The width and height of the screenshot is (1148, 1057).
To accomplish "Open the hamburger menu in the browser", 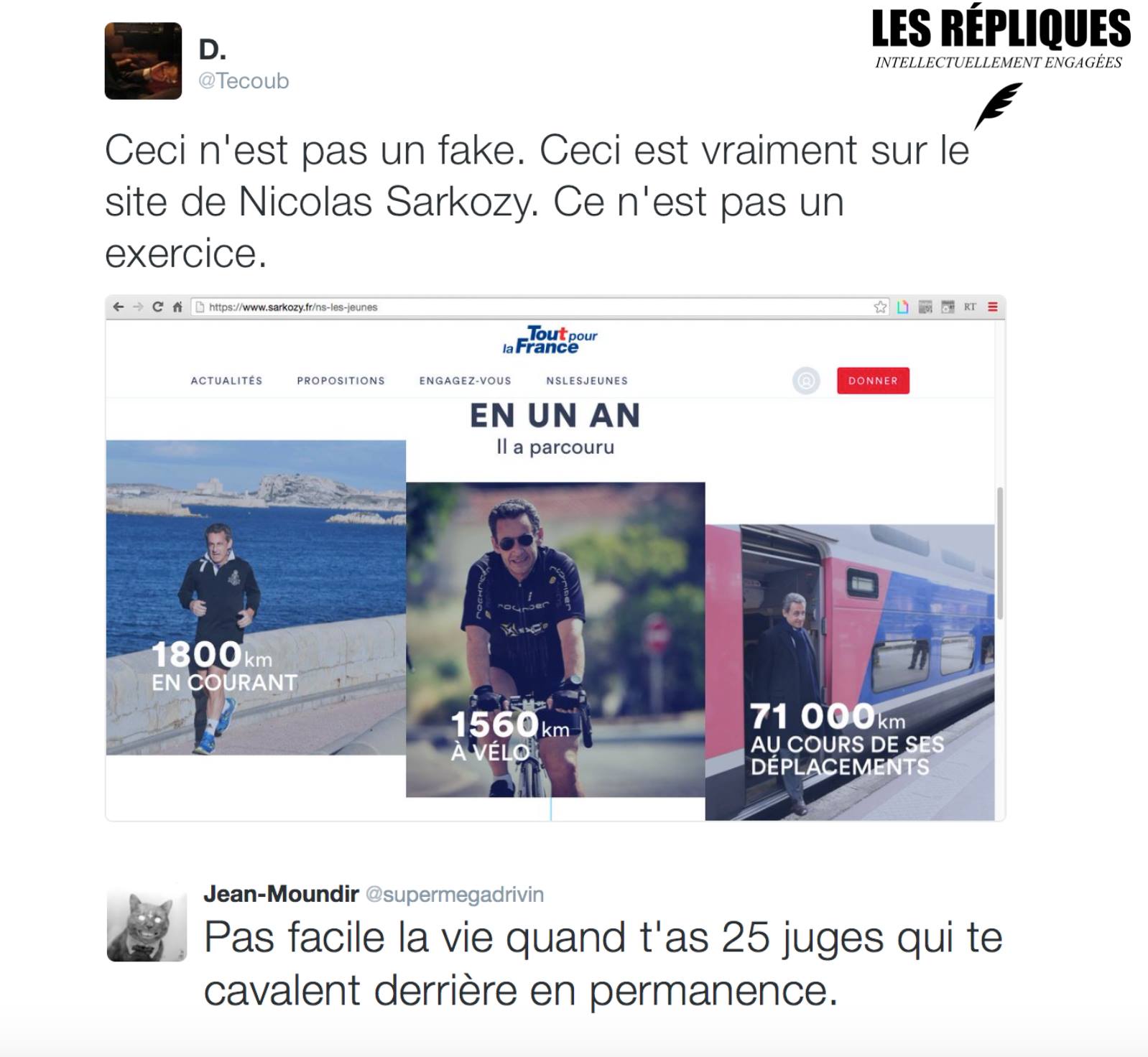I will tap(992, 307).
